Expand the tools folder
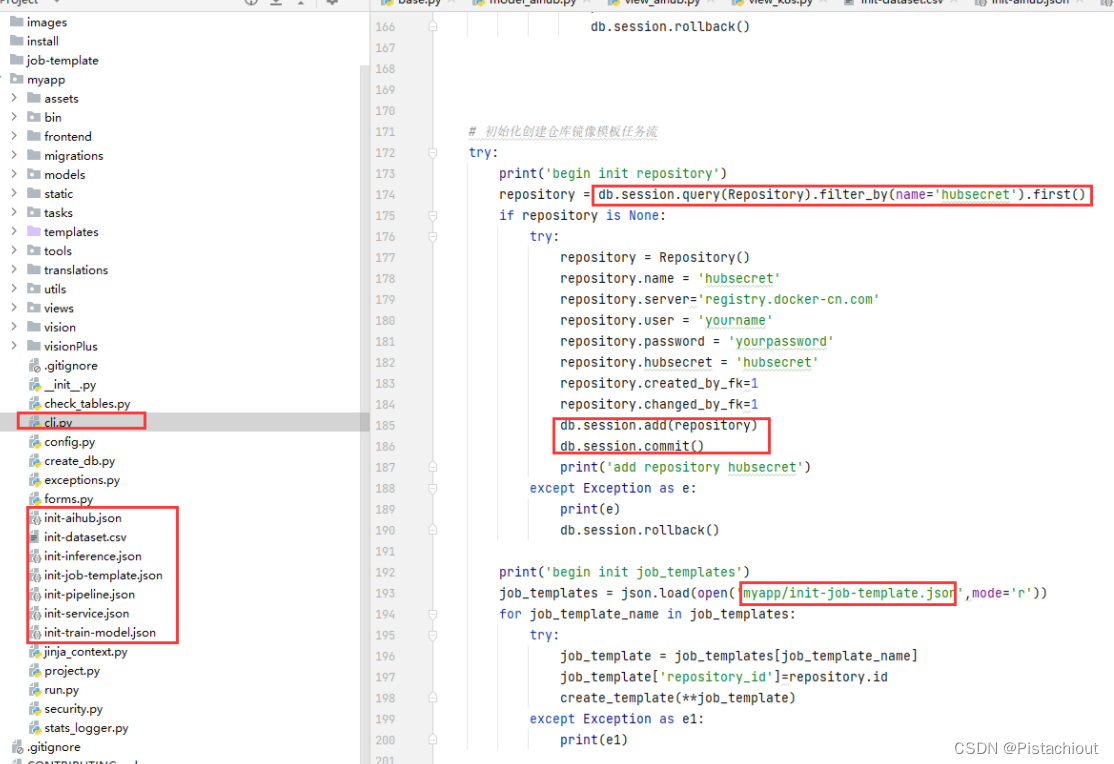1114x764 pixels. (14, 250)
